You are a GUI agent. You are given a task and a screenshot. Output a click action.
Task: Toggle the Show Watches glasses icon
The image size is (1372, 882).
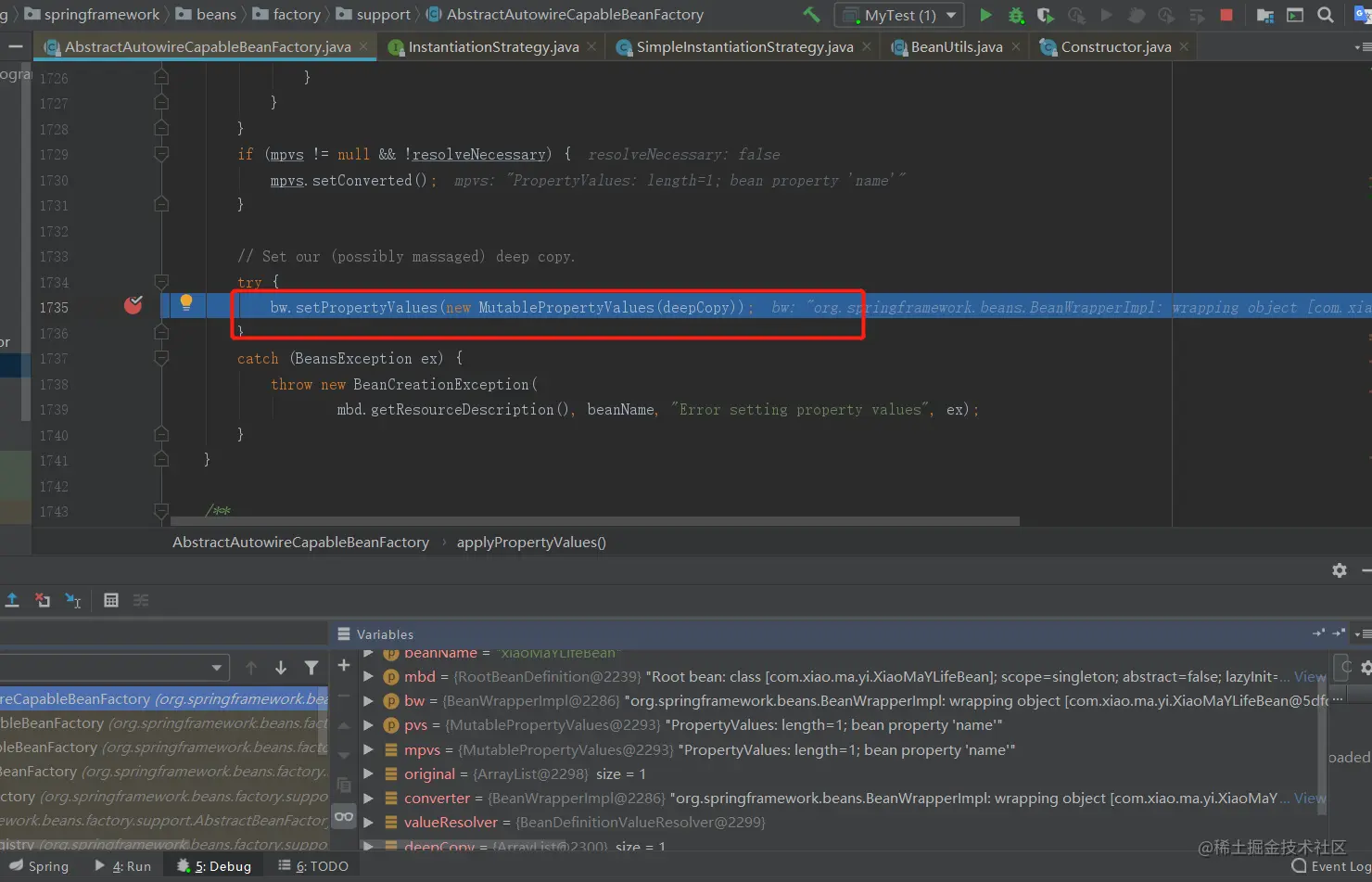[344, 816]
